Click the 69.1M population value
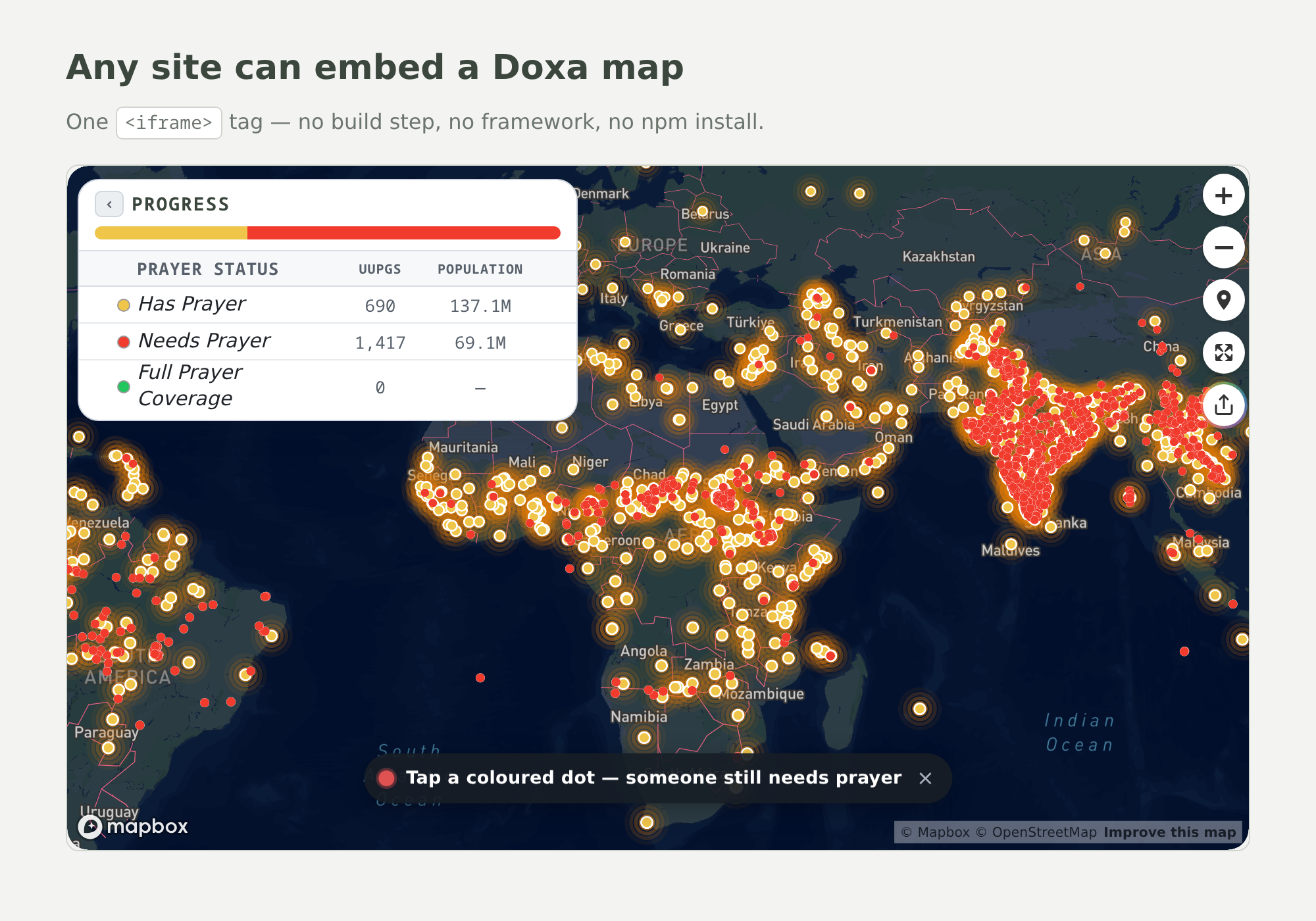This screenshot has height=921, width=1316. click(480, 343)
